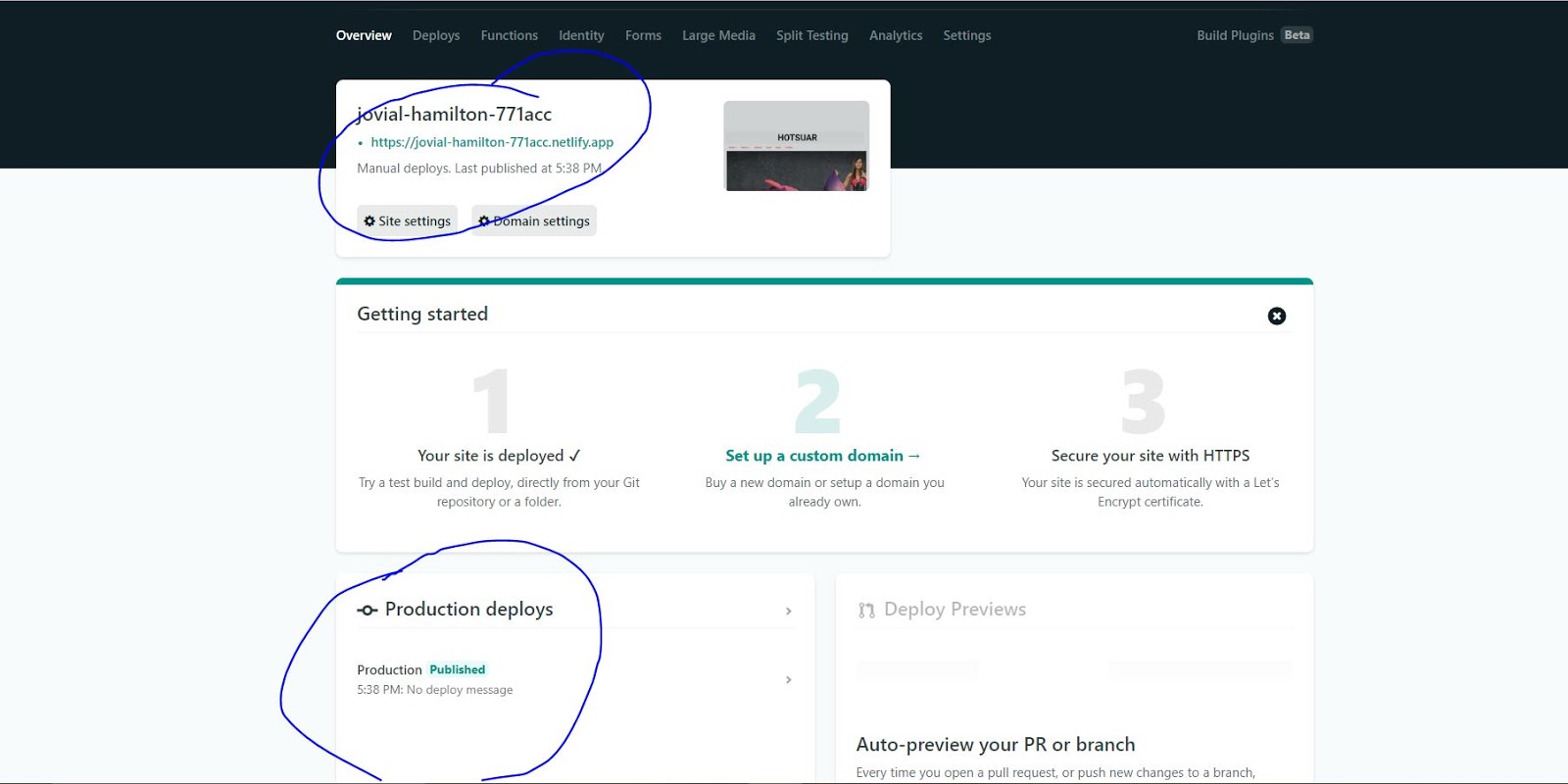This screenshot has height=784, width=1568.
Task: Click the Published status badge
Action: [x=457, y=670]
